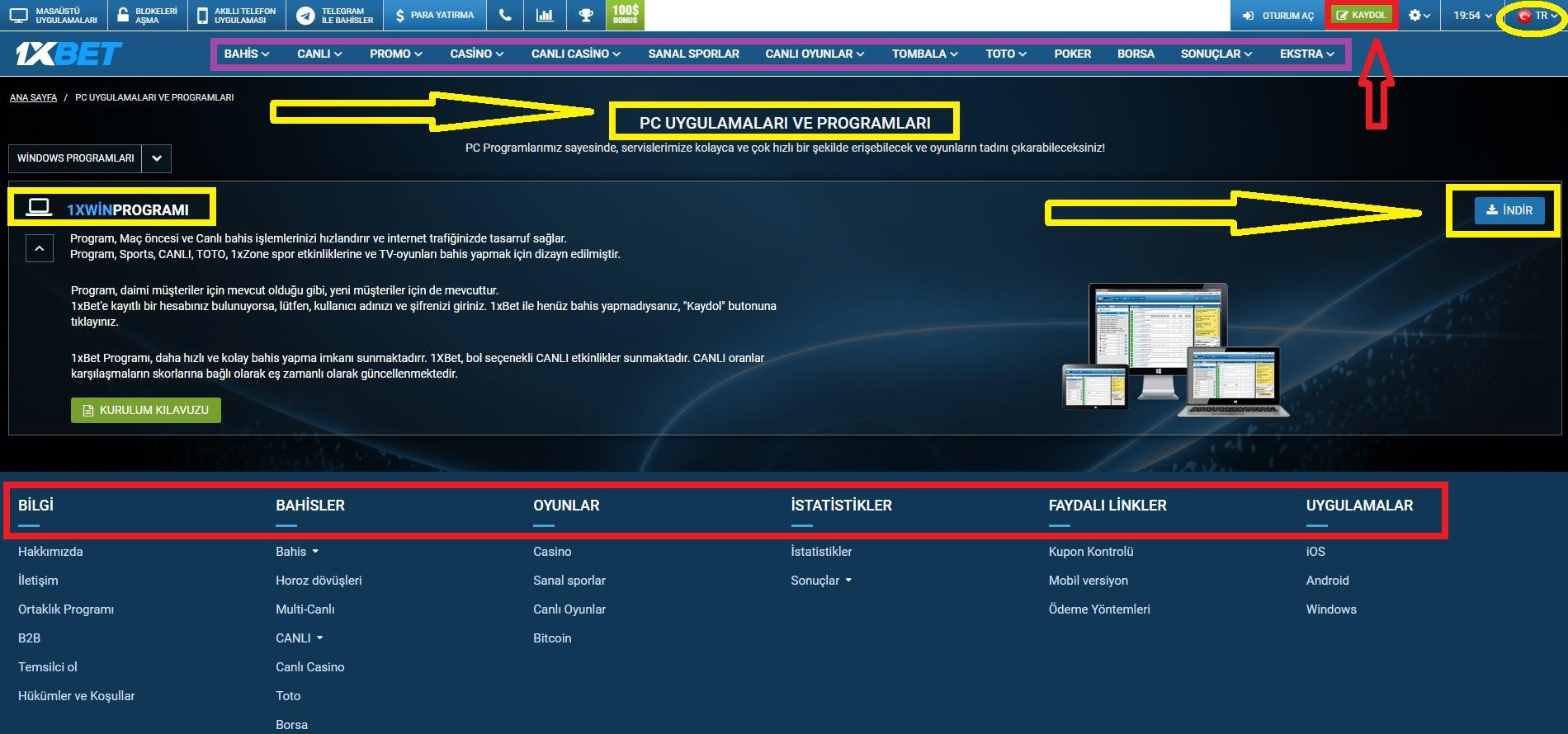The height and width of the screenshot is (734, 1568).
Task: Open the TR language selector
Action: coord(1538,16)
